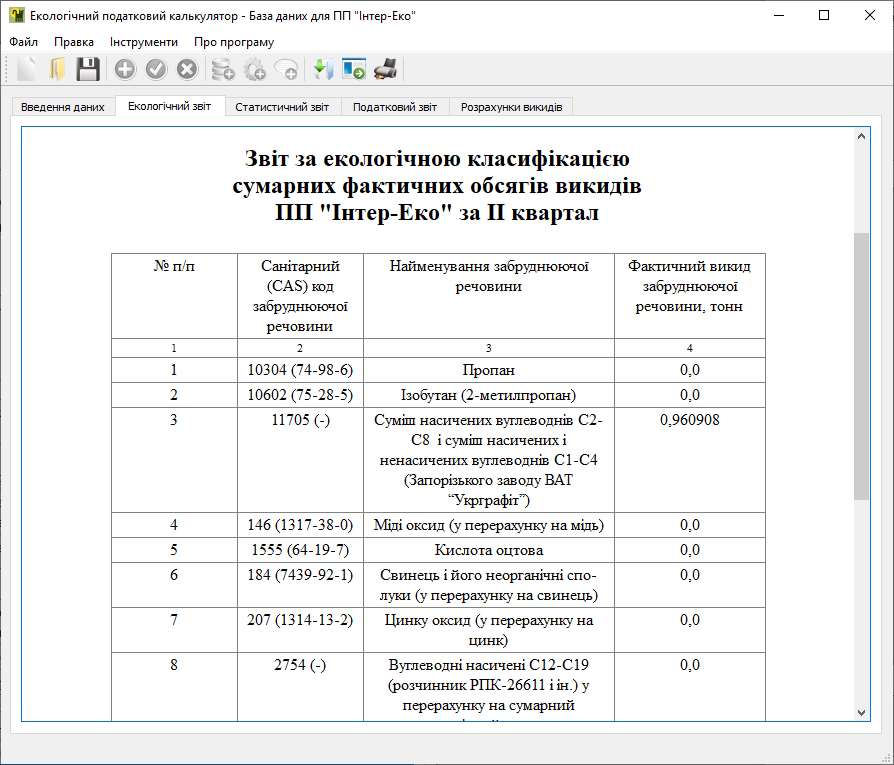The width and height of the screenshot is (894, 765).
Task: Click 'Міді оксид (у перерахунку на мідь)'
Action: (x=489, y=525)
